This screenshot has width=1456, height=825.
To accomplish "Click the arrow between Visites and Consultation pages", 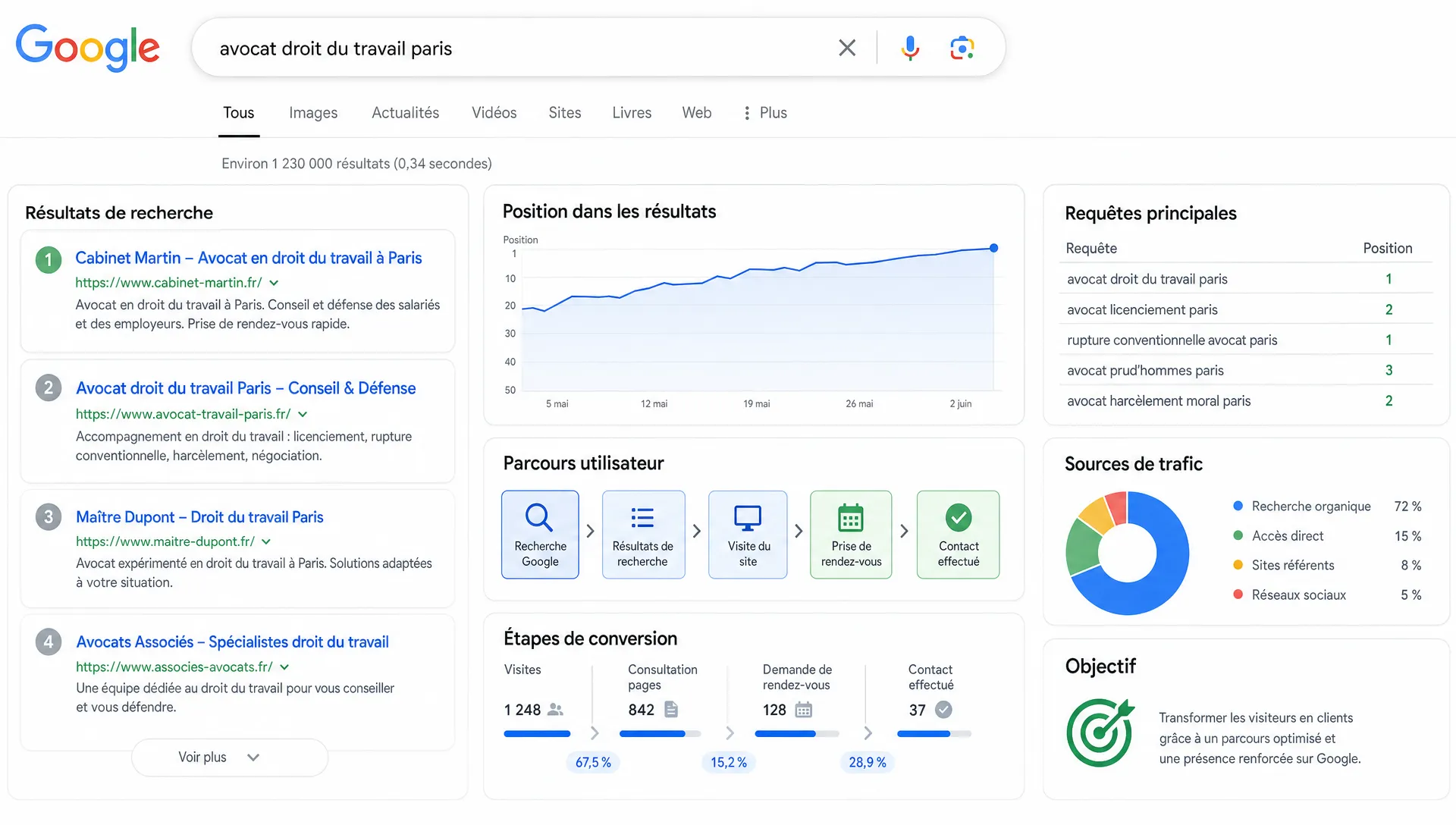I will 595,733.
